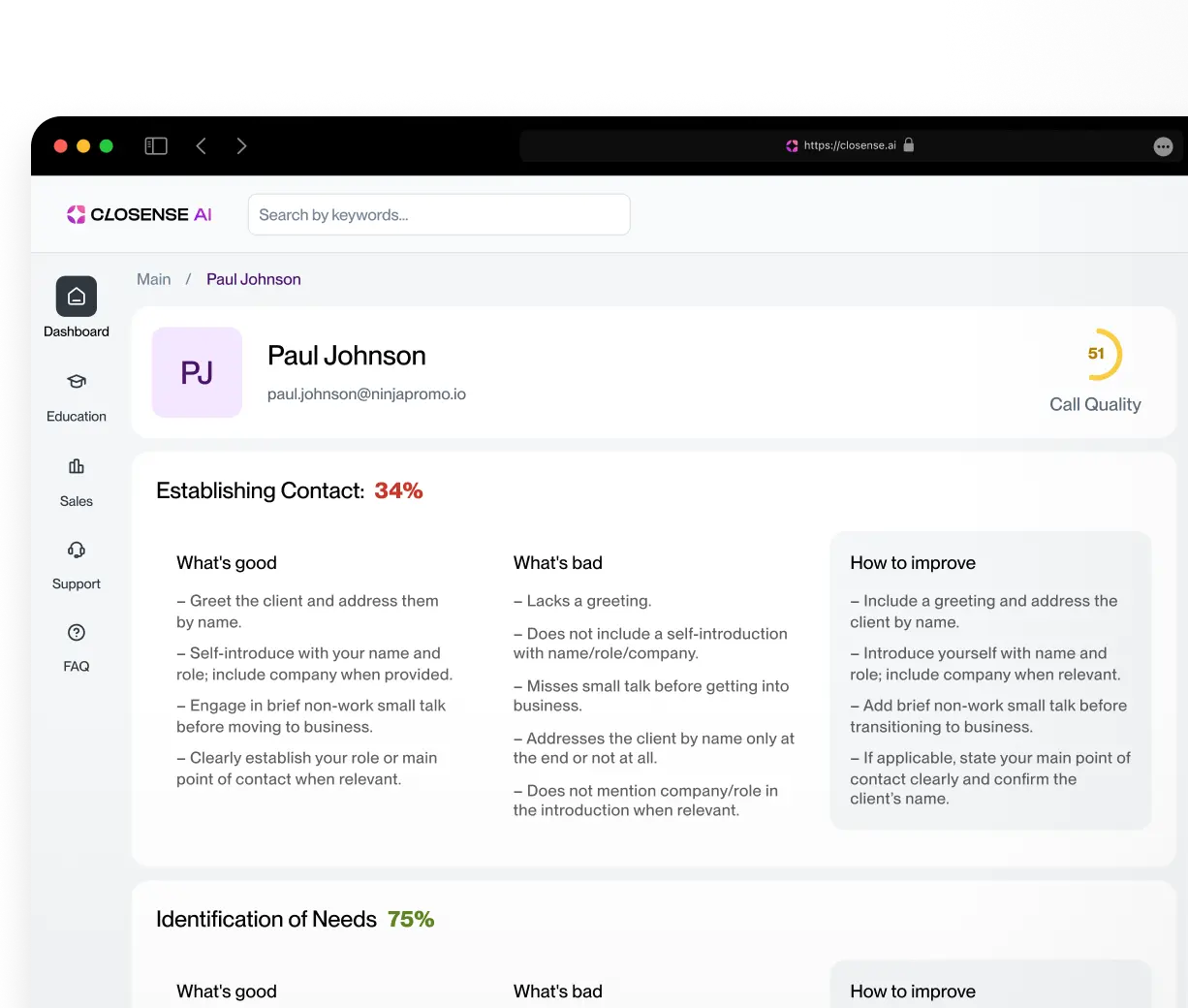Click the browser address bar URL
The width and height of the screenshot is (1188, 1008).
click(x=849, y=145)
